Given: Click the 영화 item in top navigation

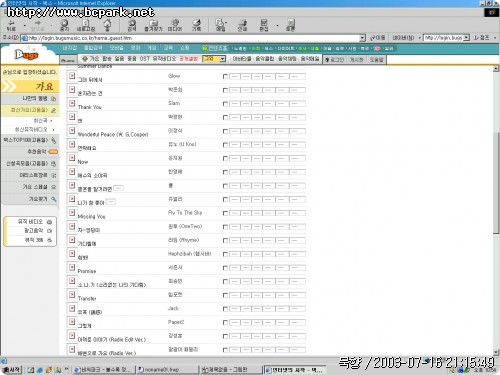Looking at the screenshot, I should 135,48.
